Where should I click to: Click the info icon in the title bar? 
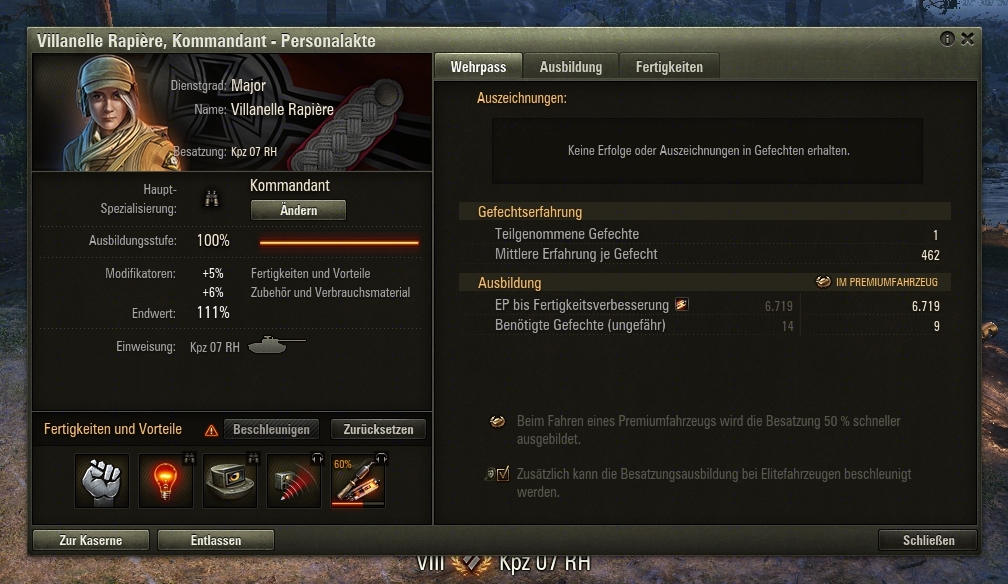947,39
